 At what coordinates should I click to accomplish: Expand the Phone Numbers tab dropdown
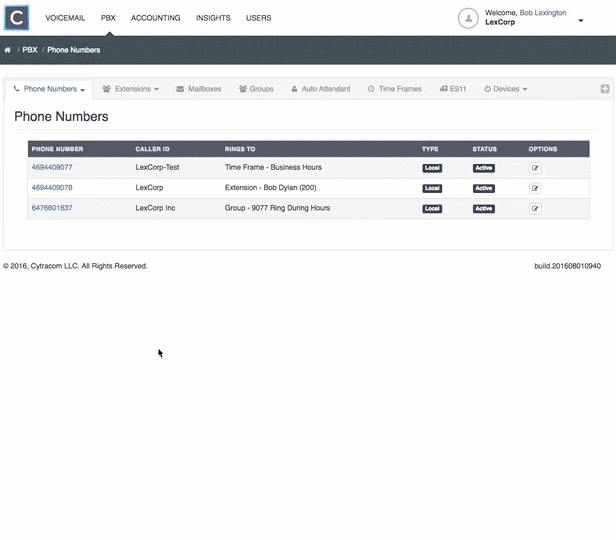(x=82, y=90)
